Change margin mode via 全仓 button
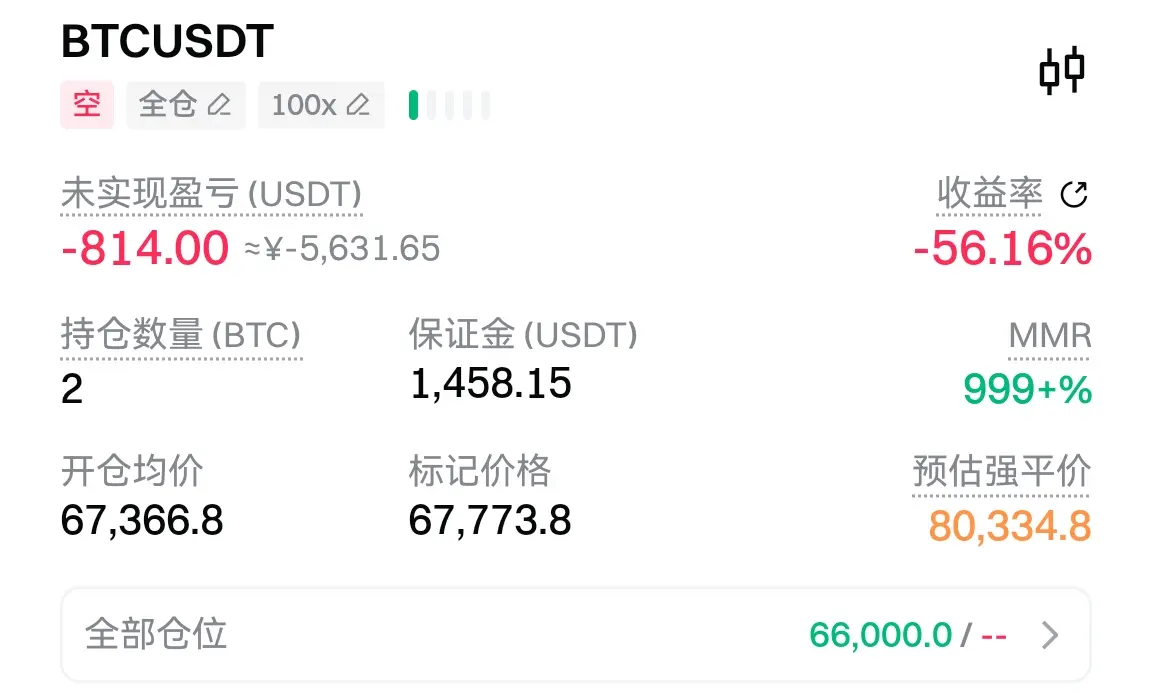 [x=186, y=105]
